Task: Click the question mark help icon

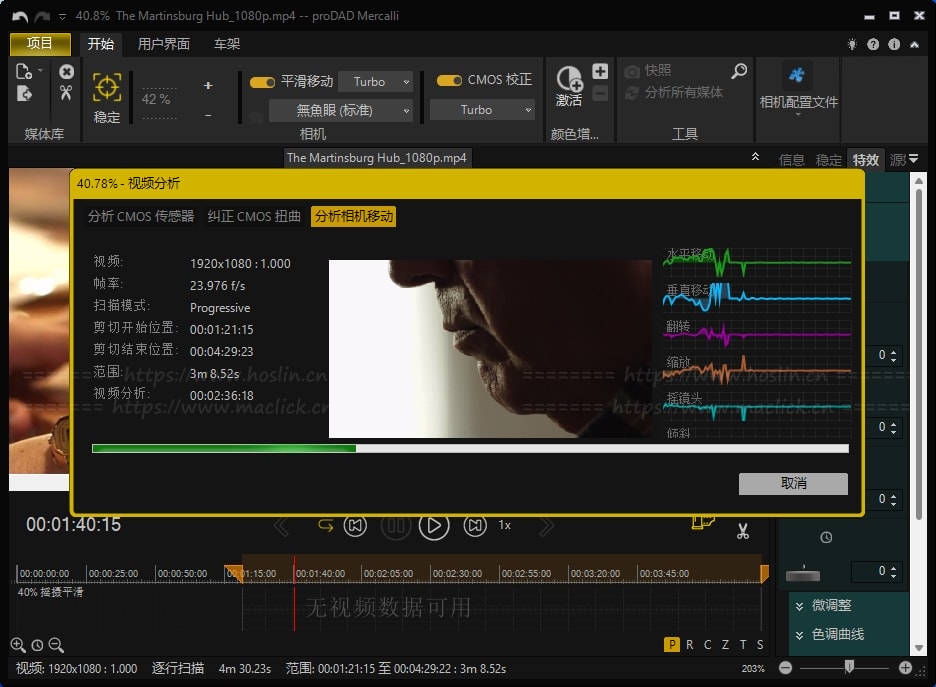Action: click(x=873, y=44)
